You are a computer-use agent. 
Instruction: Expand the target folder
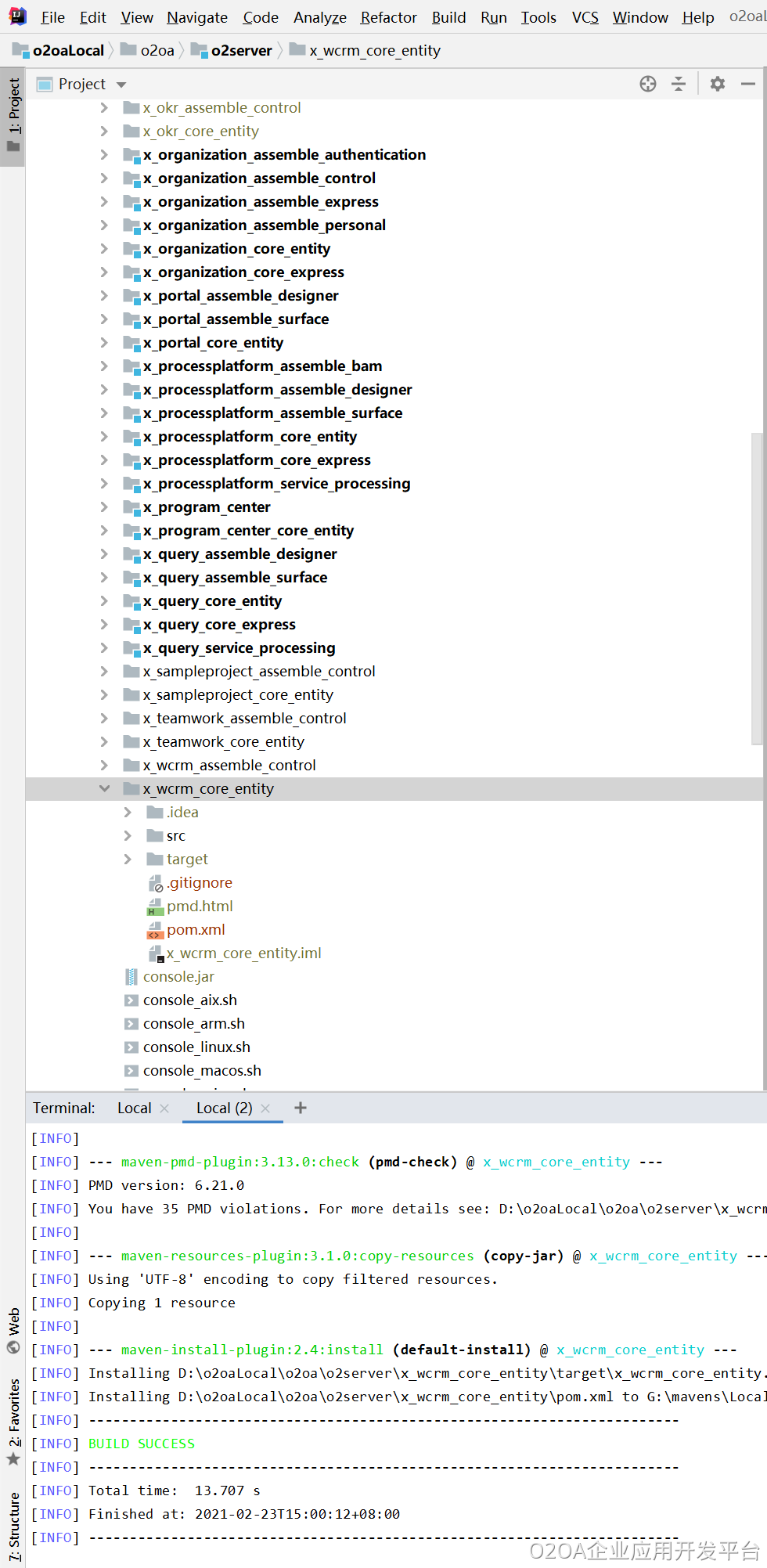click(x=128, y=860)
